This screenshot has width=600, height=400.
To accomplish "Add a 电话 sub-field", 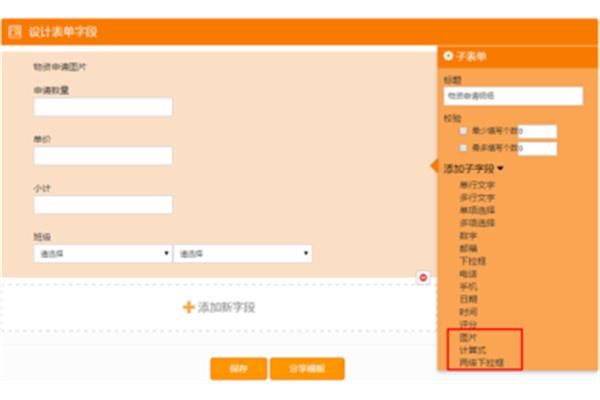I will click(468, 274).
